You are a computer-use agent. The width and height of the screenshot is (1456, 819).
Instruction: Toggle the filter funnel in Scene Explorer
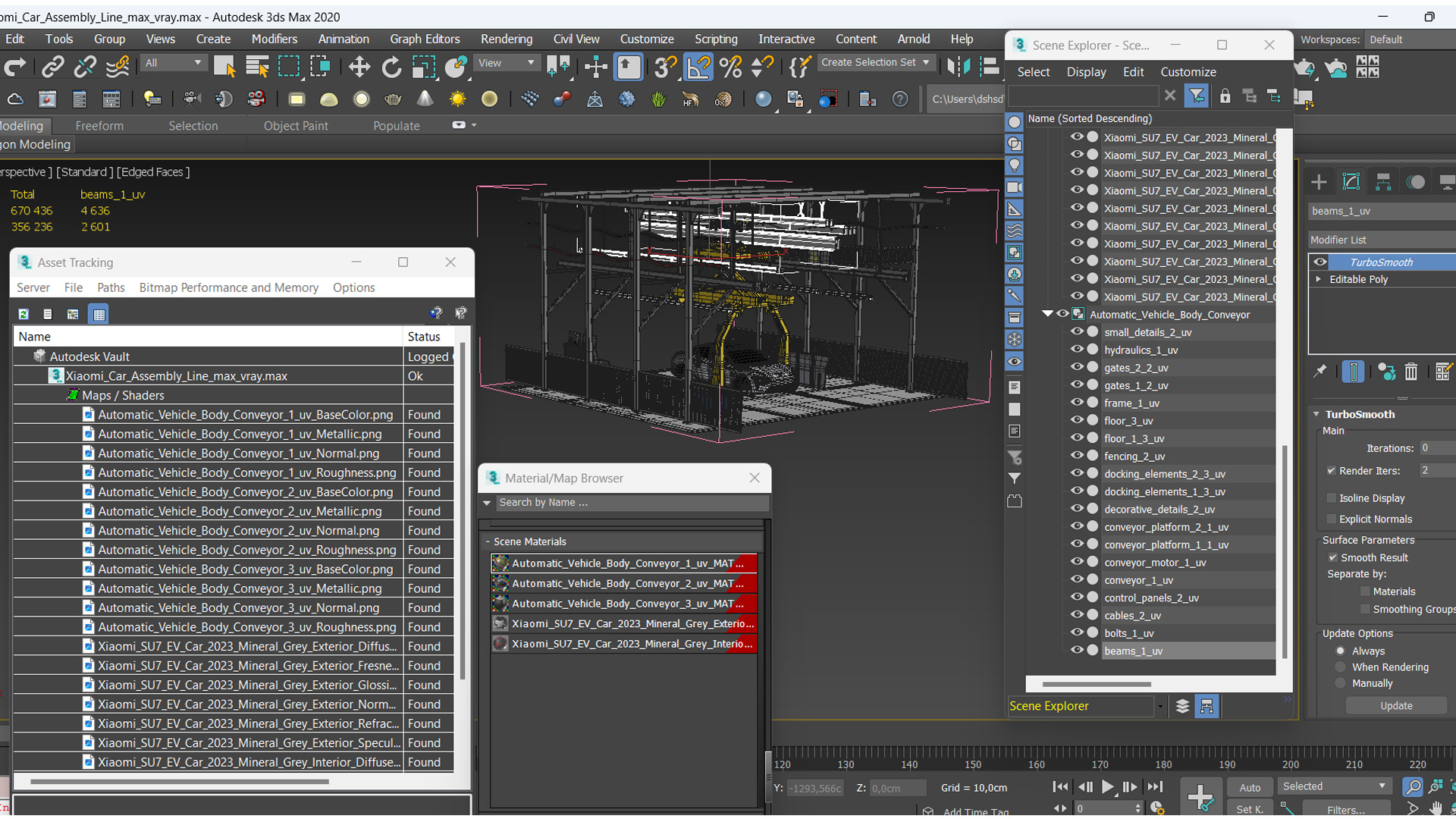click(x=1196, y=96)
